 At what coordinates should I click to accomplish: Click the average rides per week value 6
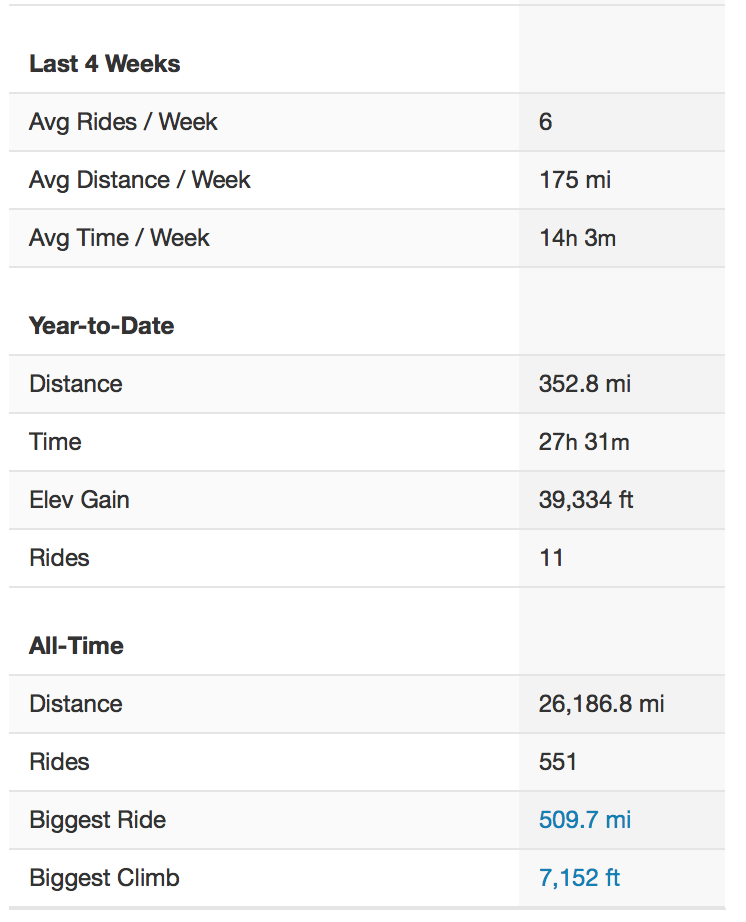(545, 122)
